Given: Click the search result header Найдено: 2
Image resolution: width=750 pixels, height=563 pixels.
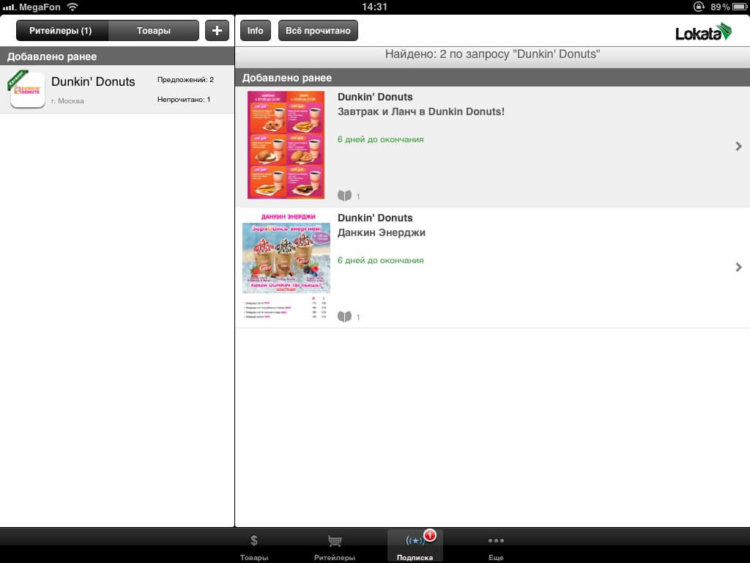Looking at the screenshot, I should 493,54.
